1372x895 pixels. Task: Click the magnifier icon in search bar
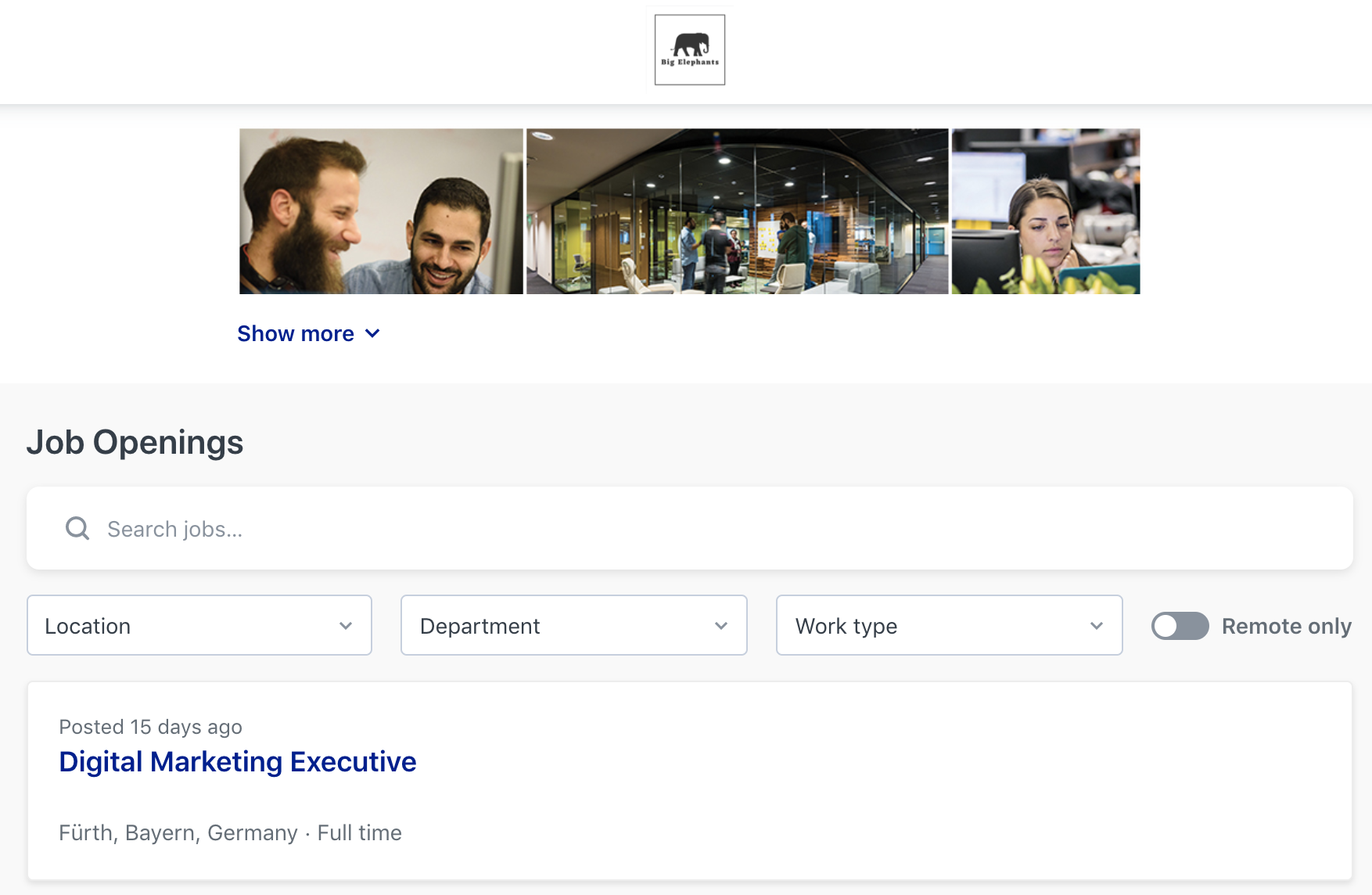pyautogui.click(x=77, y=529)
